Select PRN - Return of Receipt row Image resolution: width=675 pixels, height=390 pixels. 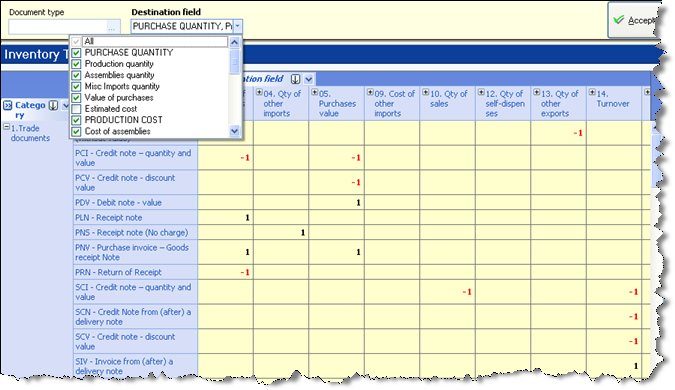pyautogui.click(x=136, y=272)
